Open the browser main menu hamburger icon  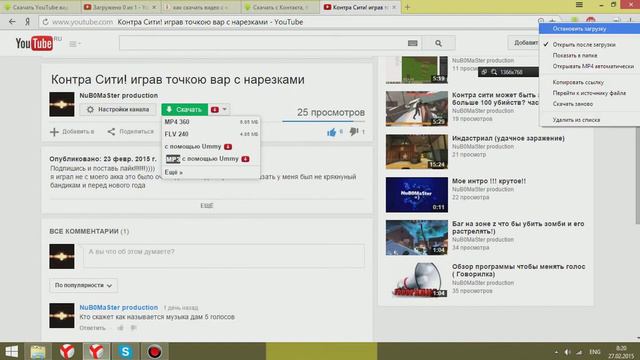tap(579, 5)
